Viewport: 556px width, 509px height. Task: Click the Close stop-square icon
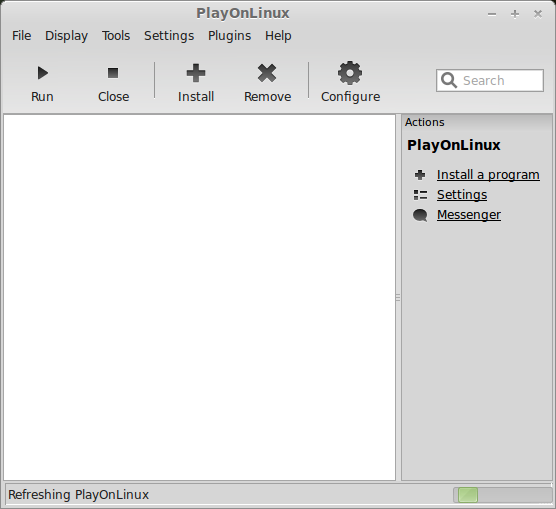tap(113, 73)
